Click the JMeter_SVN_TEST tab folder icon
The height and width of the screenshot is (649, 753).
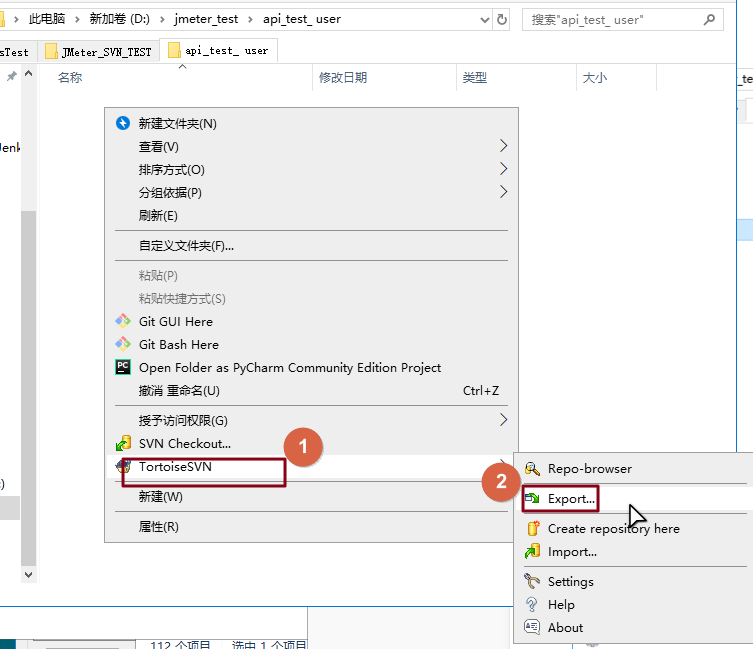click(51, 51)
